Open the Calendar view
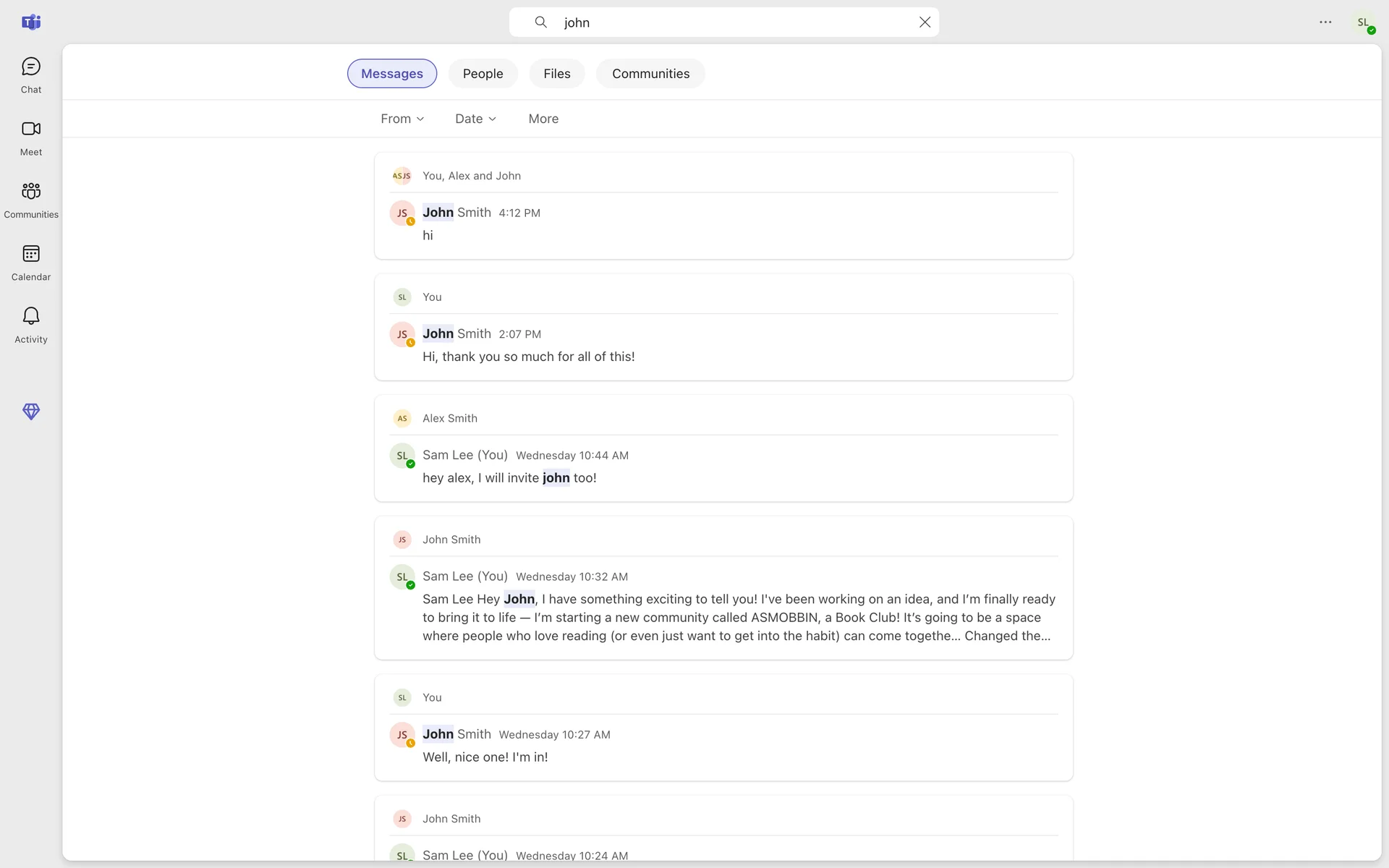Image resolution: width=1389 pixels, height=868 pixels. (30, 263)
